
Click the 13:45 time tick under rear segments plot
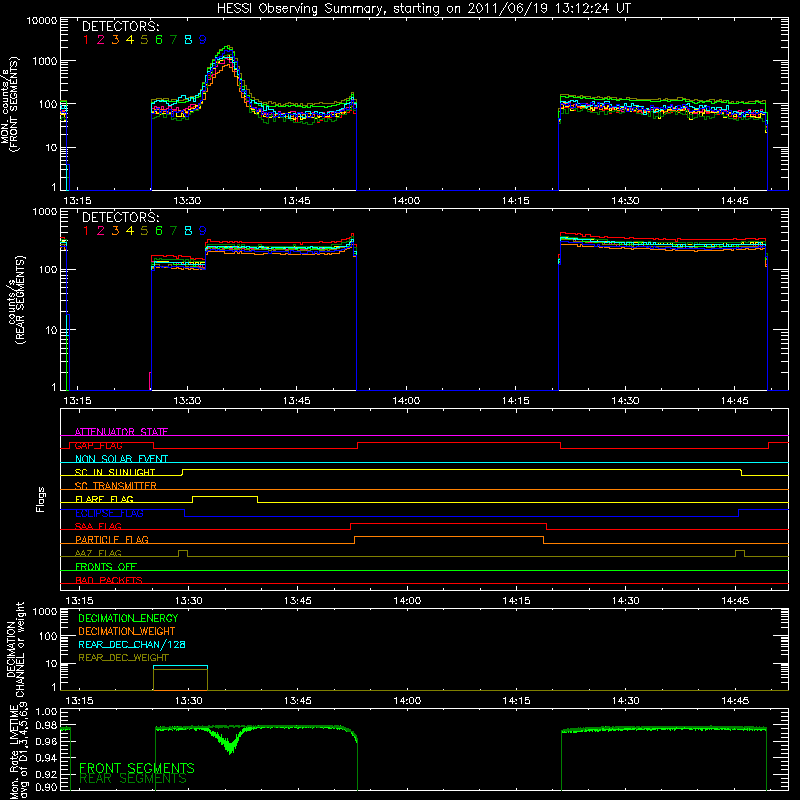click(296, 401)
